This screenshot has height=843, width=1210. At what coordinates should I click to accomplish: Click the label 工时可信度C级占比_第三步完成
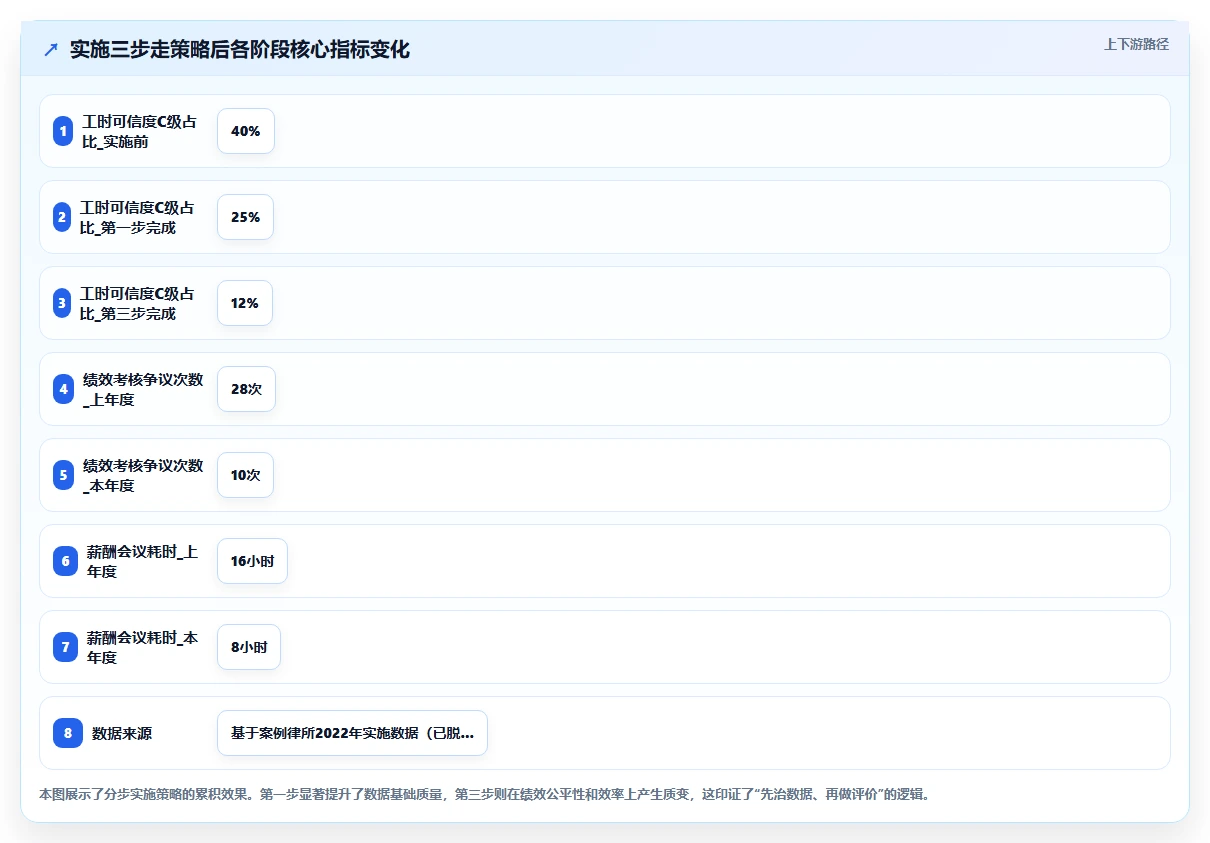pyautogui.click(x=137, y=303)
